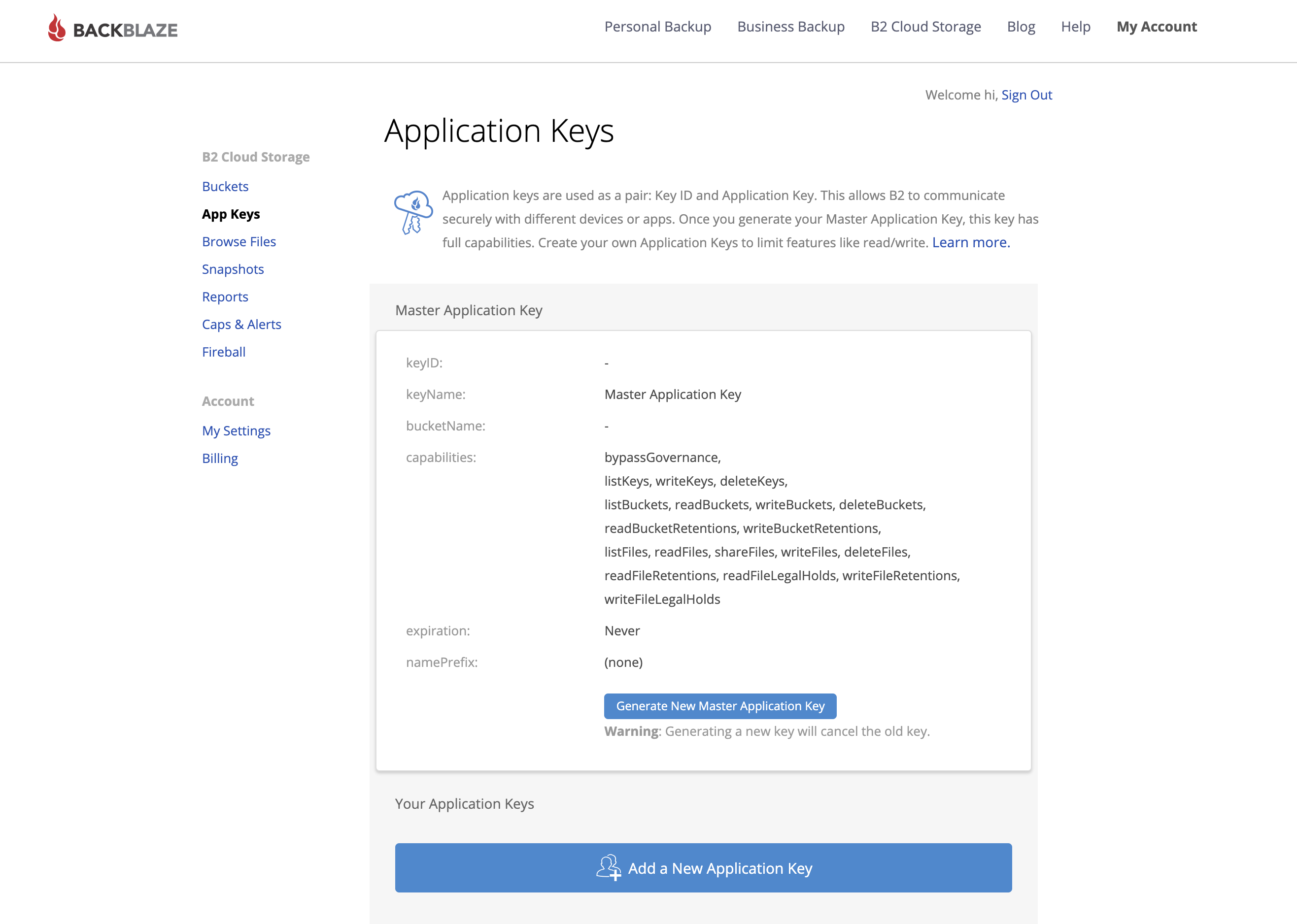1297x924 pixels.
Task: Select My Account in header
Action: click(1157, 27)
